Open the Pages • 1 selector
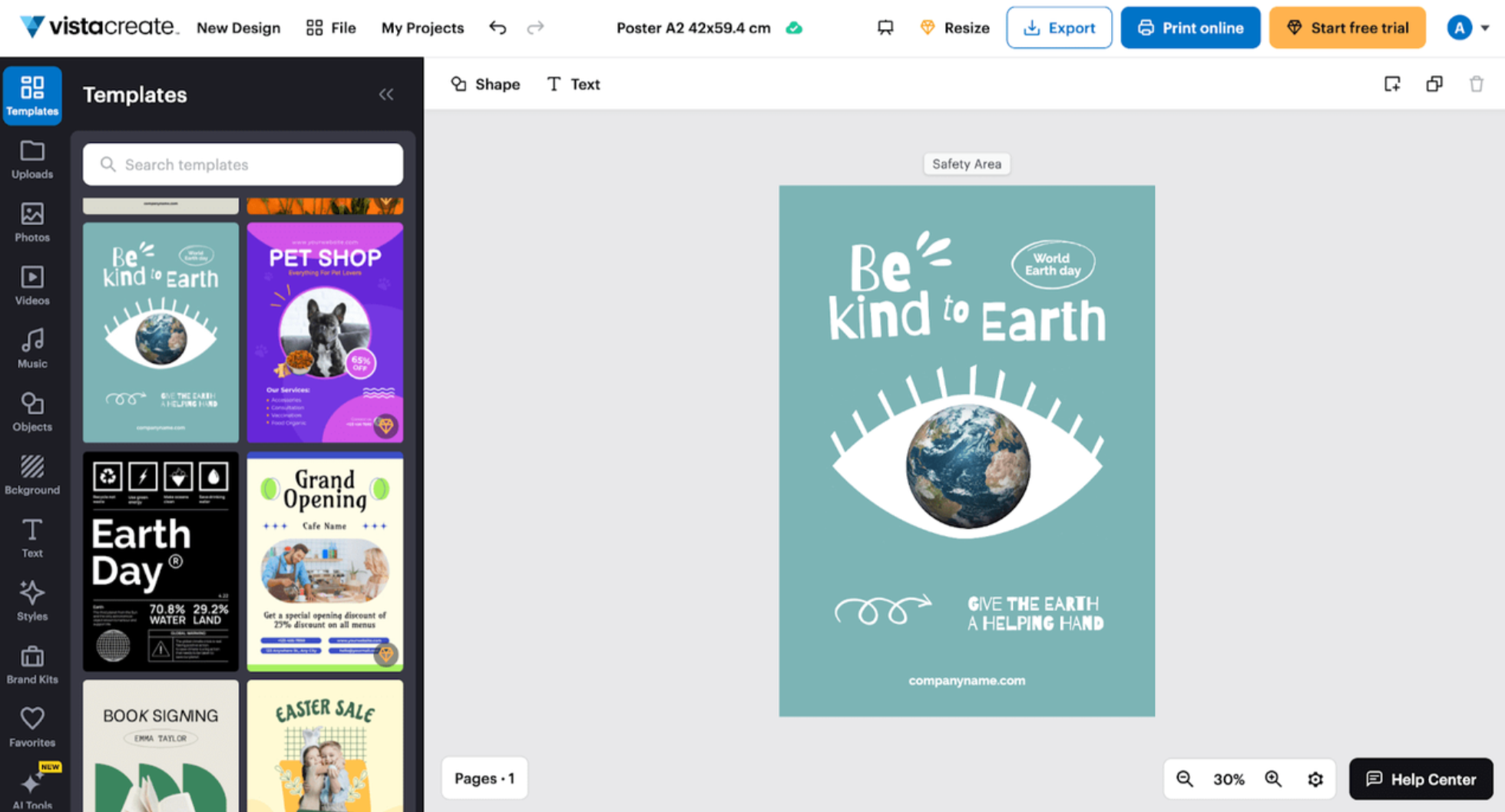The image size is (1505, 812). (485, 778)
